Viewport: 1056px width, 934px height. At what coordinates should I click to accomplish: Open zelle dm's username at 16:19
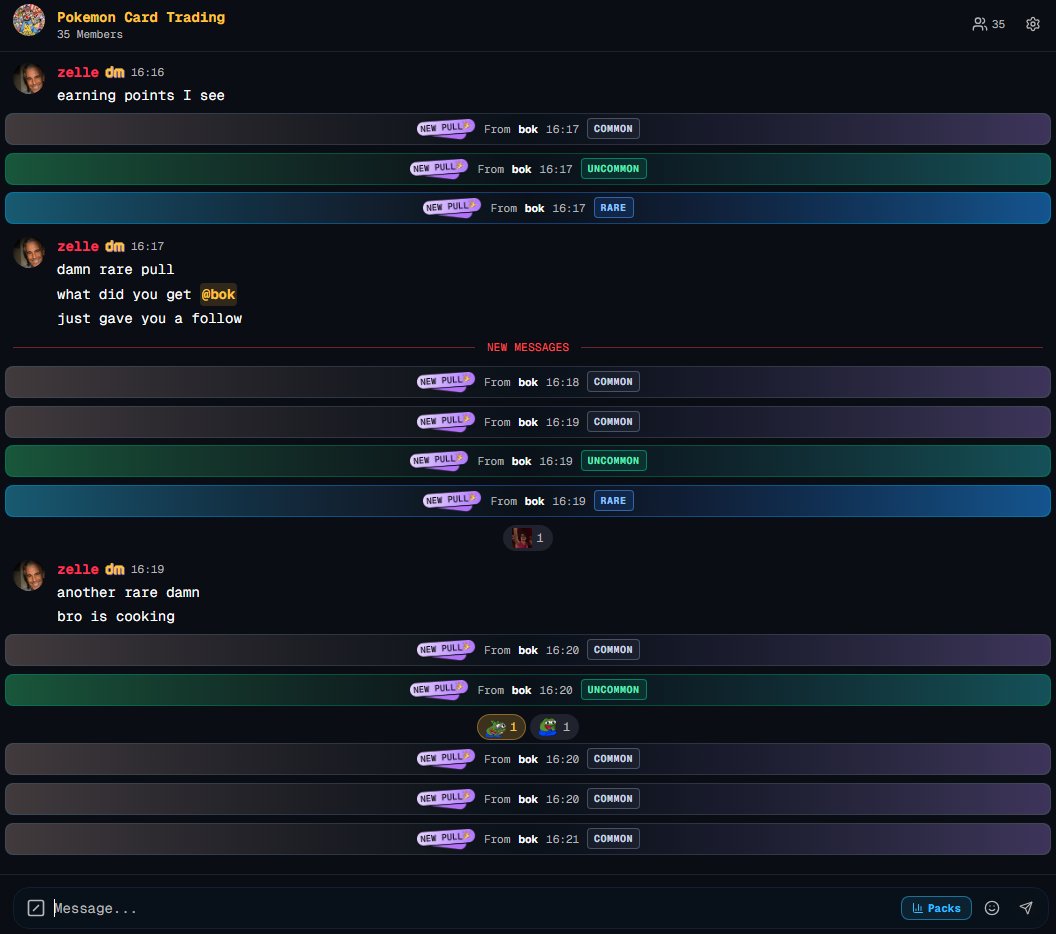[90, 569]
